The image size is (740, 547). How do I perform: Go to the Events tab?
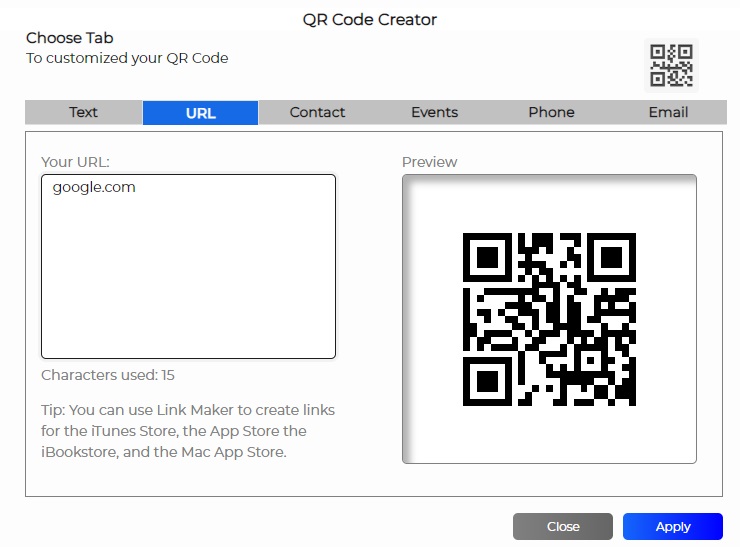pos(434,112)
